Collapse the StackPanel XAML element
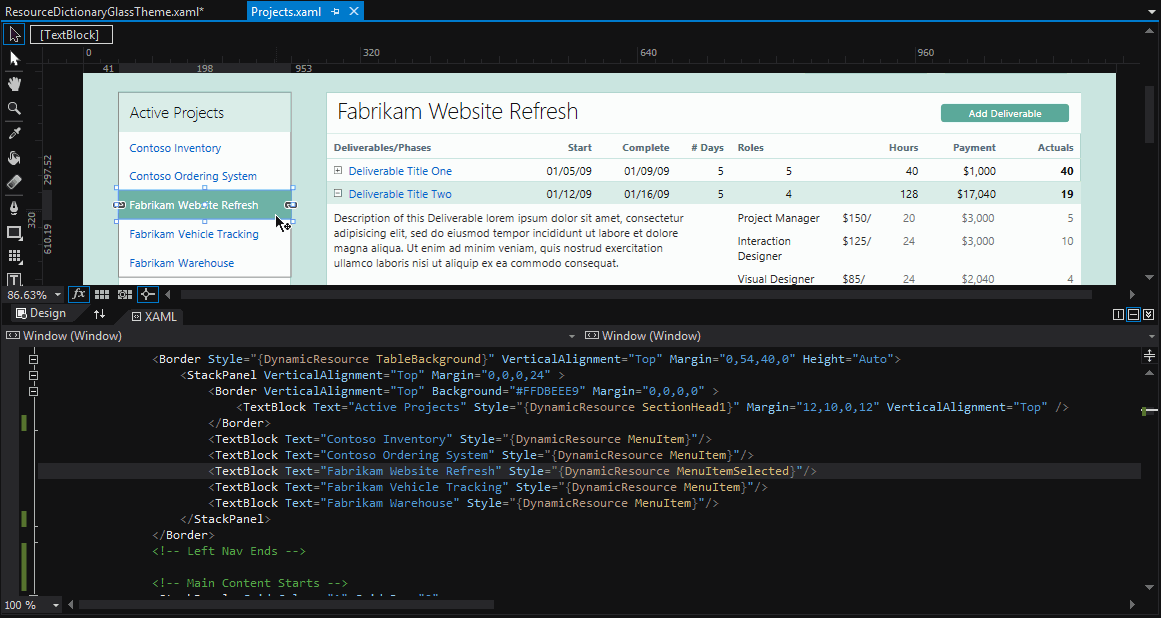The width and height of the screenshot is (1161, 618). [x=33, y=375]
